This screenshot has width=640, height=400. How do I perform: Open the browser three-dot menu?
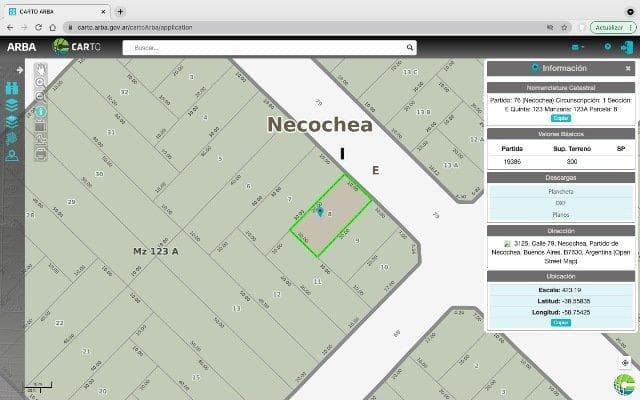click(629, 27)
